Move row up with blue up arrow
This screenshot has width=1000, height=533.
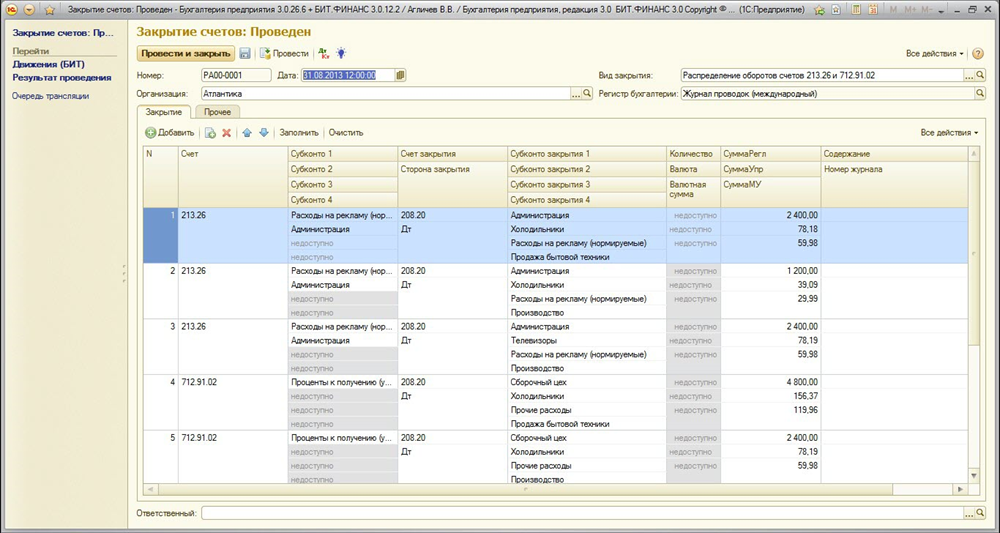pos(247,132)
